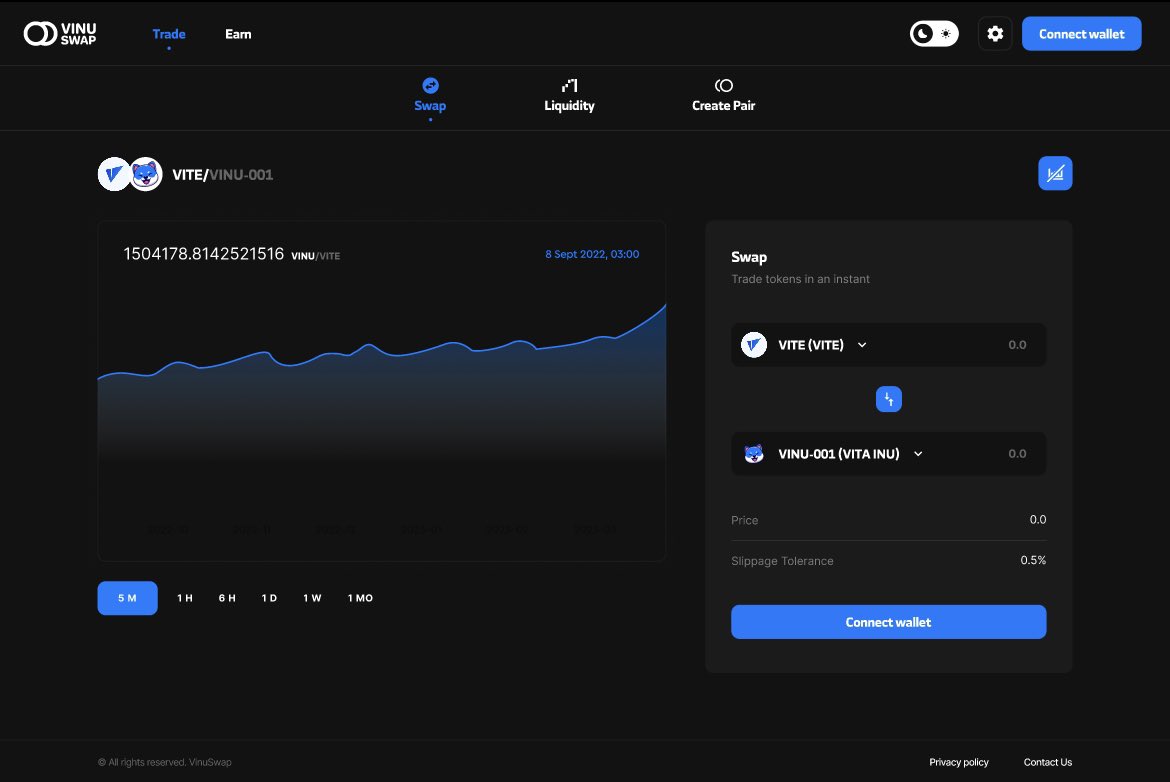1170x782 pixels.
Task: Click the Create Pair icon
Action: coord(723,85)
